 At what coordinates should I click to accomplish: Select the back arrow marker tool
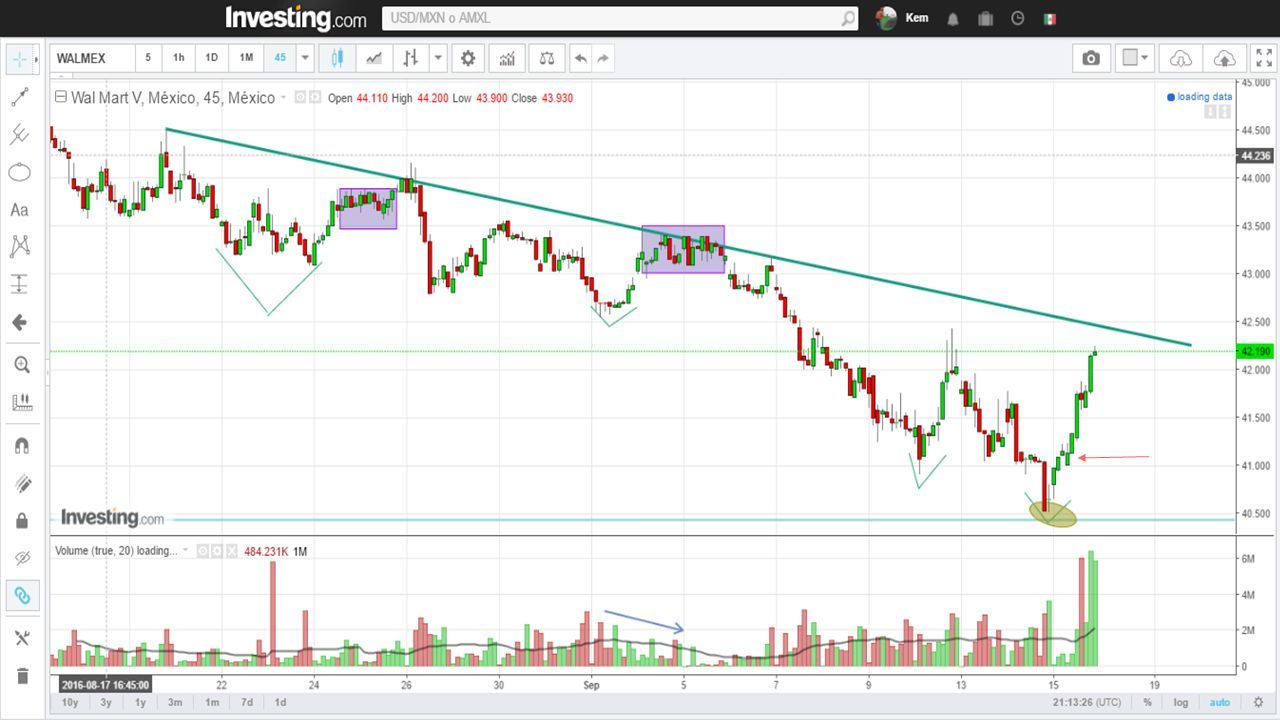pyautogui.click(x=20, y=323)
